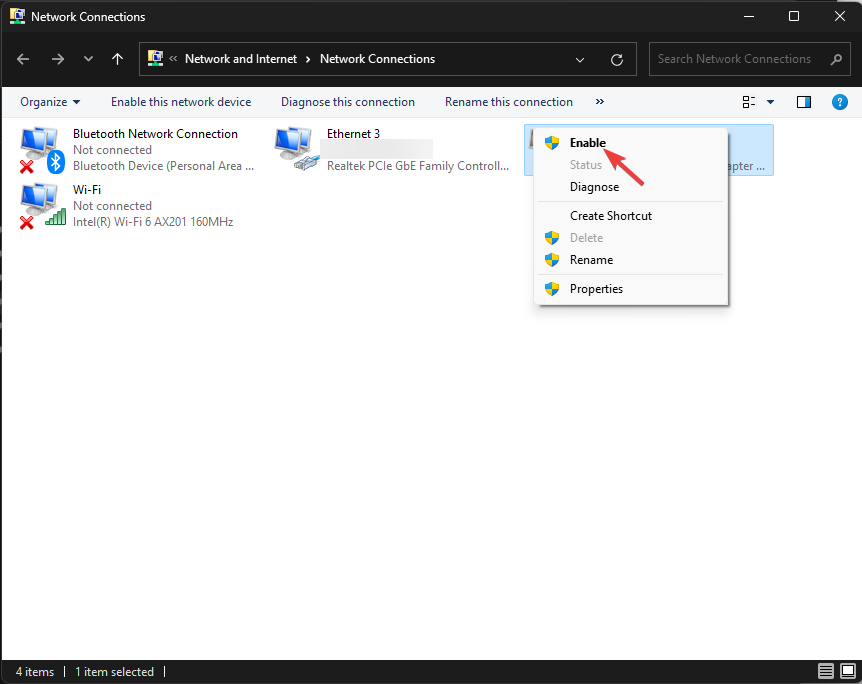Expand the change view options arrow

[x=770, y=102]
